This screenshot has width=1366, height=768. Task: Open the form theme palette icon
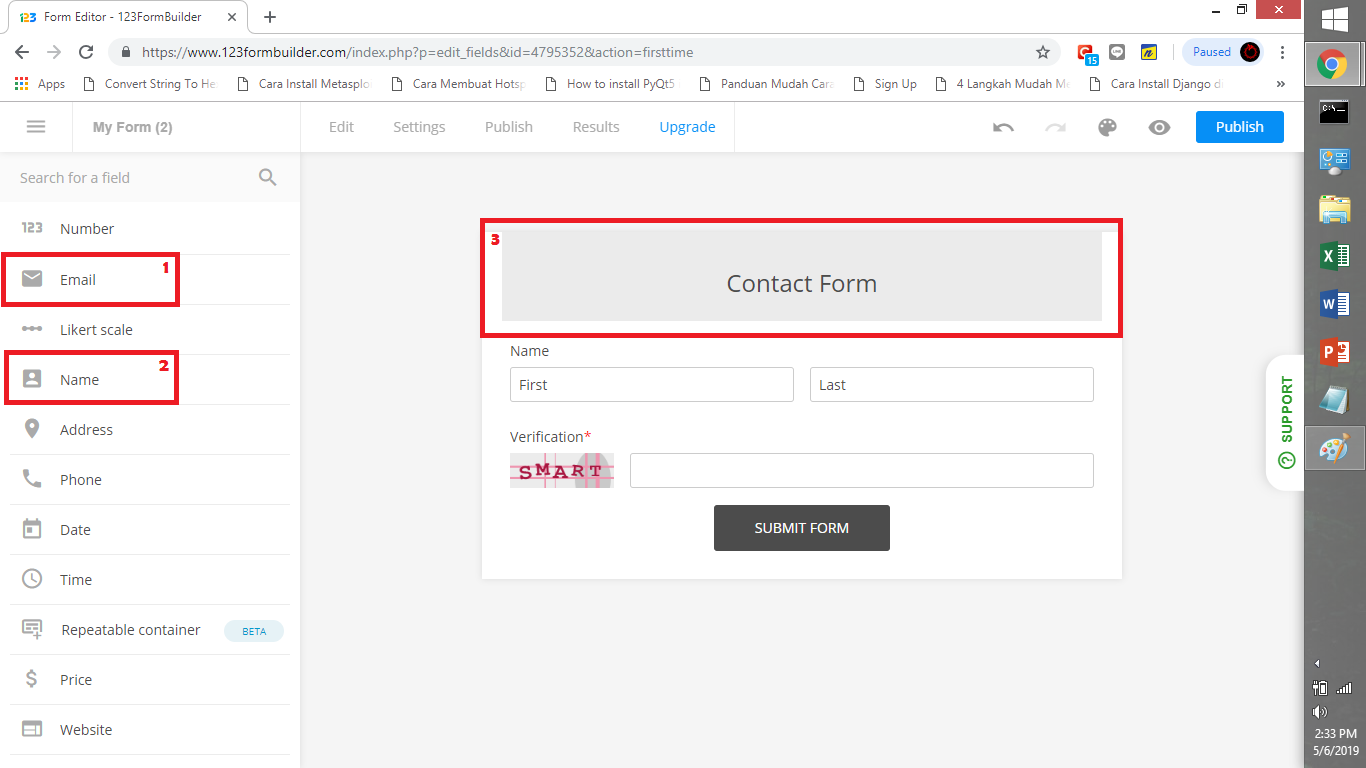click(1107, 127)
